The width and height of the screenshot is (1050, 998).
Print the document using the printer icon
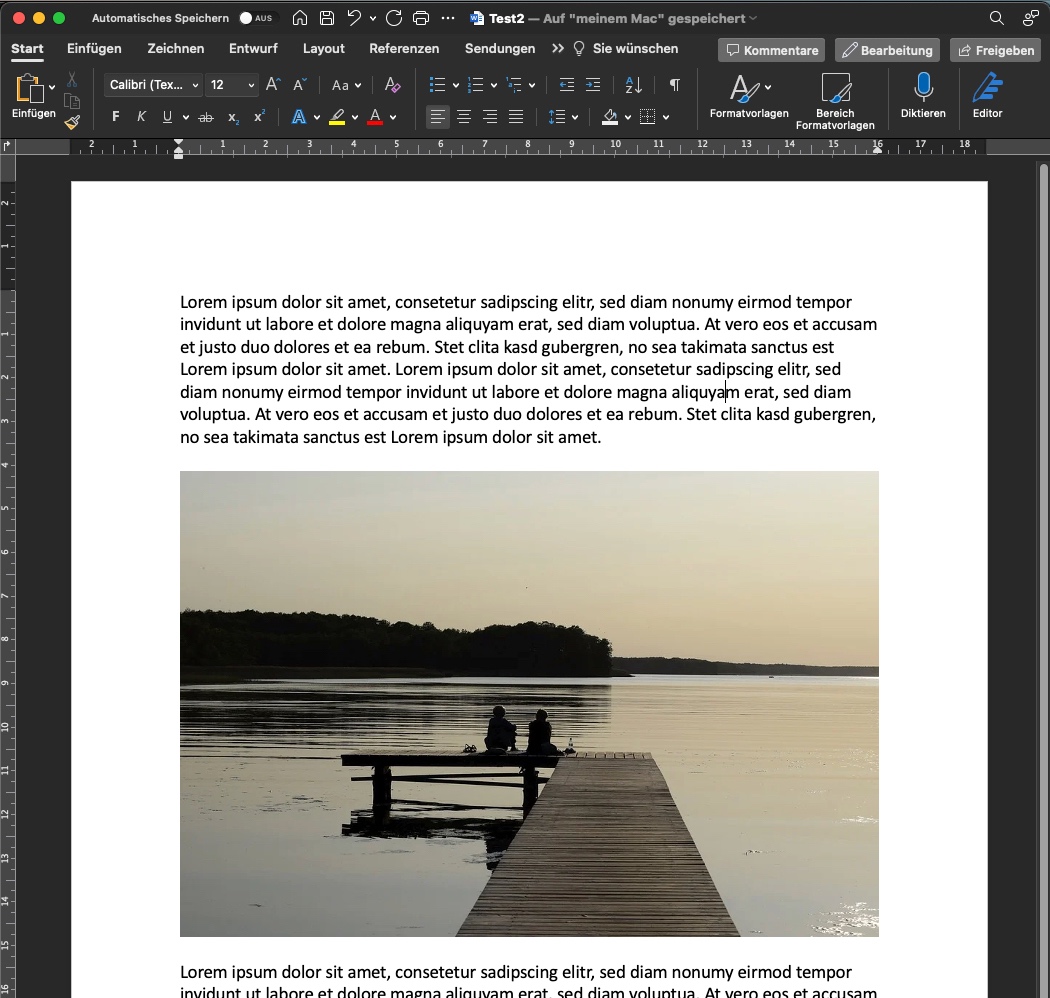(x=421, y=18)
